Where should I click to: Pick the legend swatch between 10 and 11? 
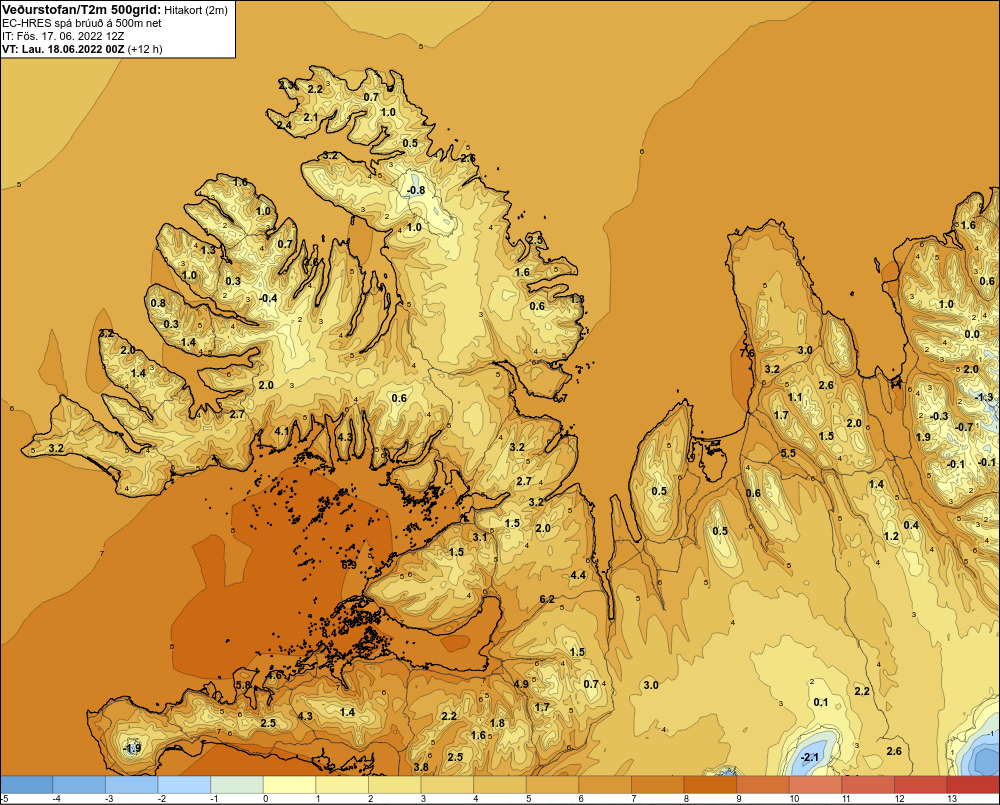(816, 785)
